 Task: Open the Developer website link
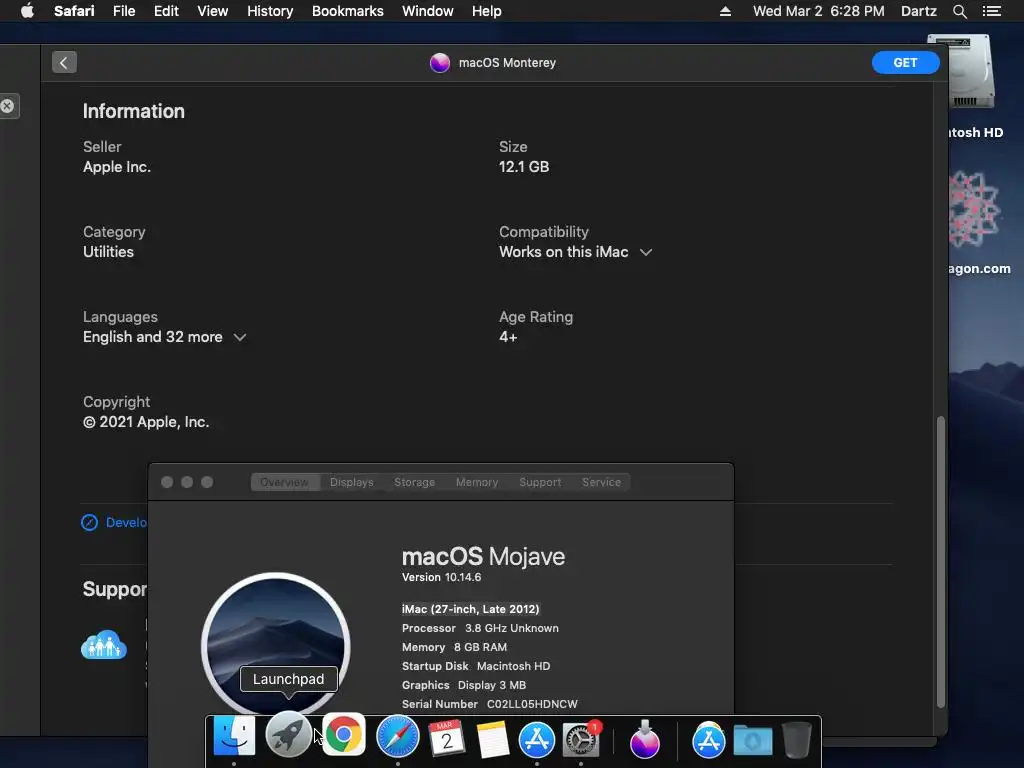pyautogui.click(x=126, y=522)
